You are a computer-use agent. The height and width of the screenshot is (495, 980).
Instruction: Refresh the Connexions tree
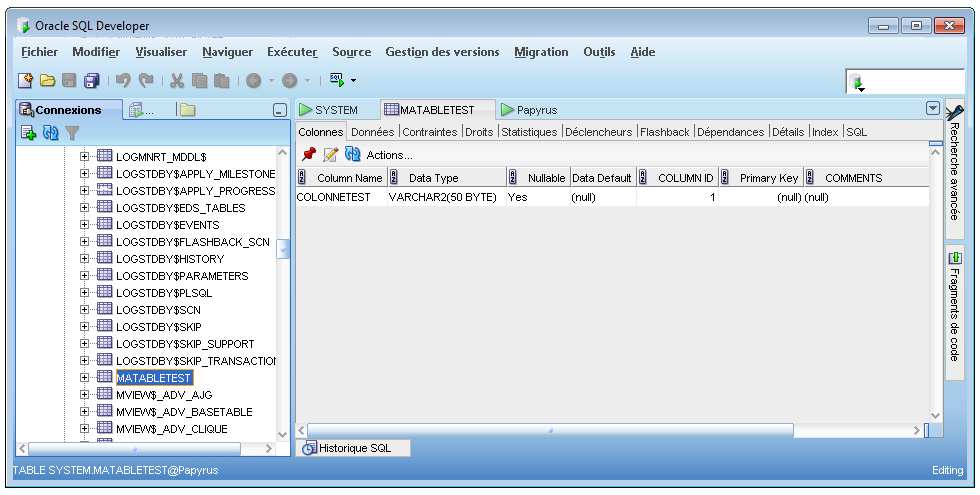click(50, 132)
